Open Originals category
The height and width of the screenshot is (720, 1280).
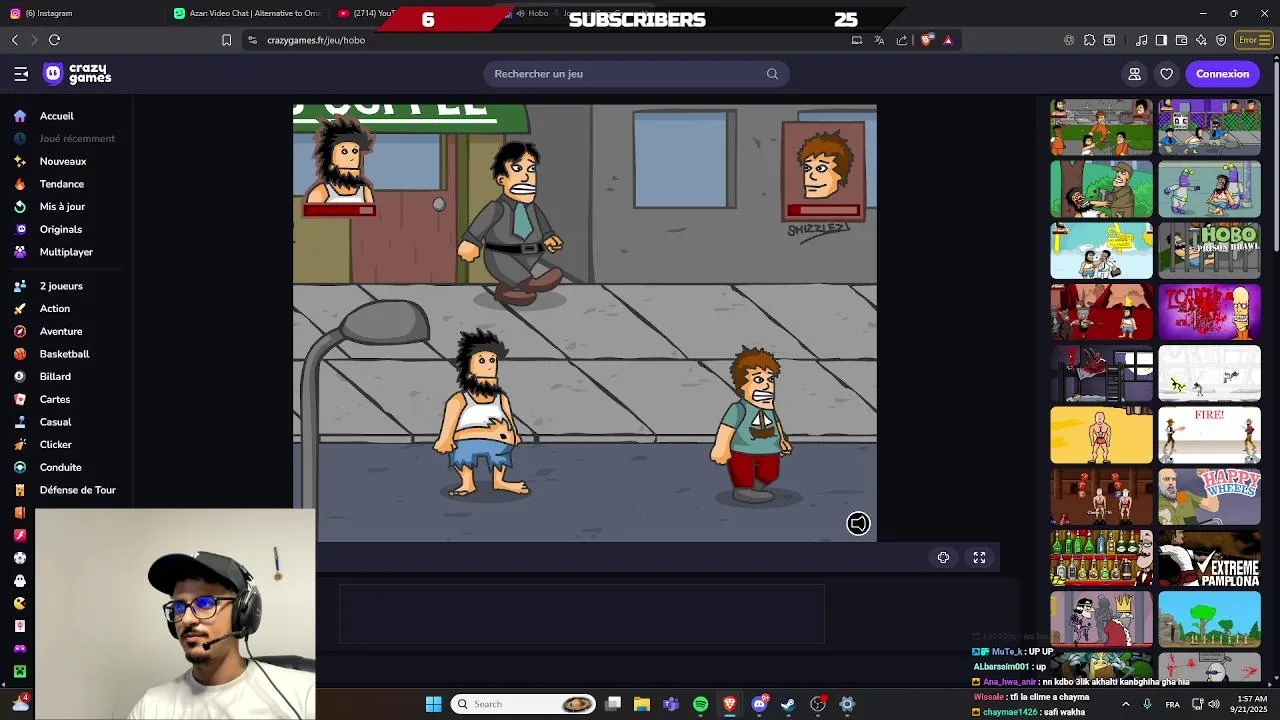[60, 229]
